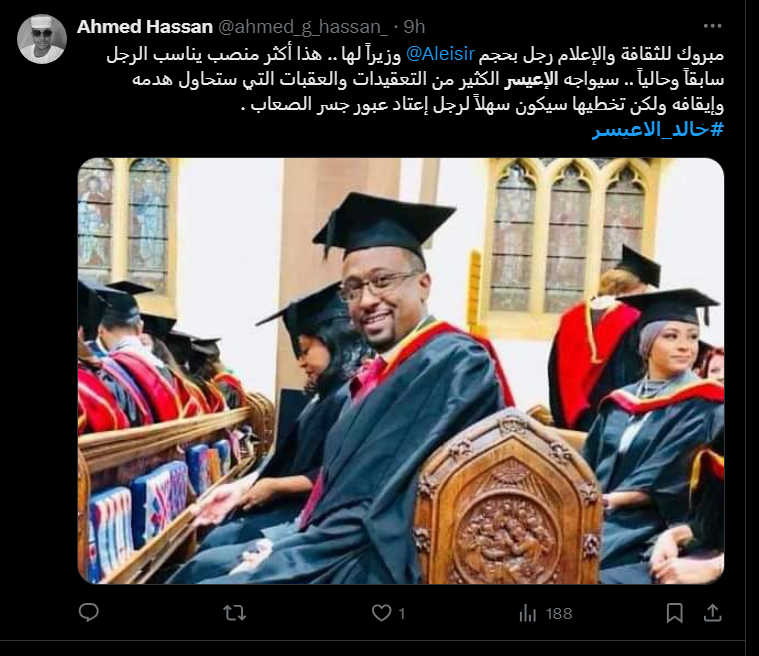Click the share upload arrow icon
The width and height of the screenshot is (759, 656).
pyautogui.click(x=713, y=613)
